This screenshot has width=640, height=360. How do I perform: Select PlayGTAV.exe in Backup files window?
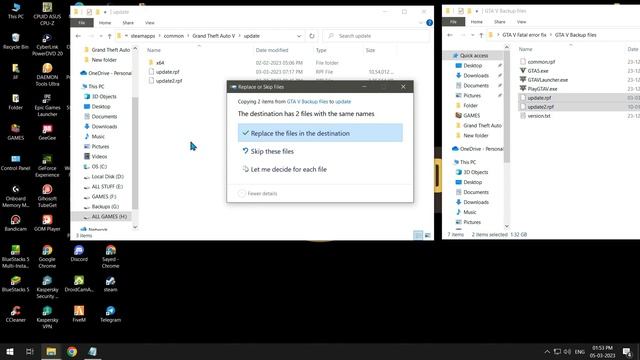[542, 89]
